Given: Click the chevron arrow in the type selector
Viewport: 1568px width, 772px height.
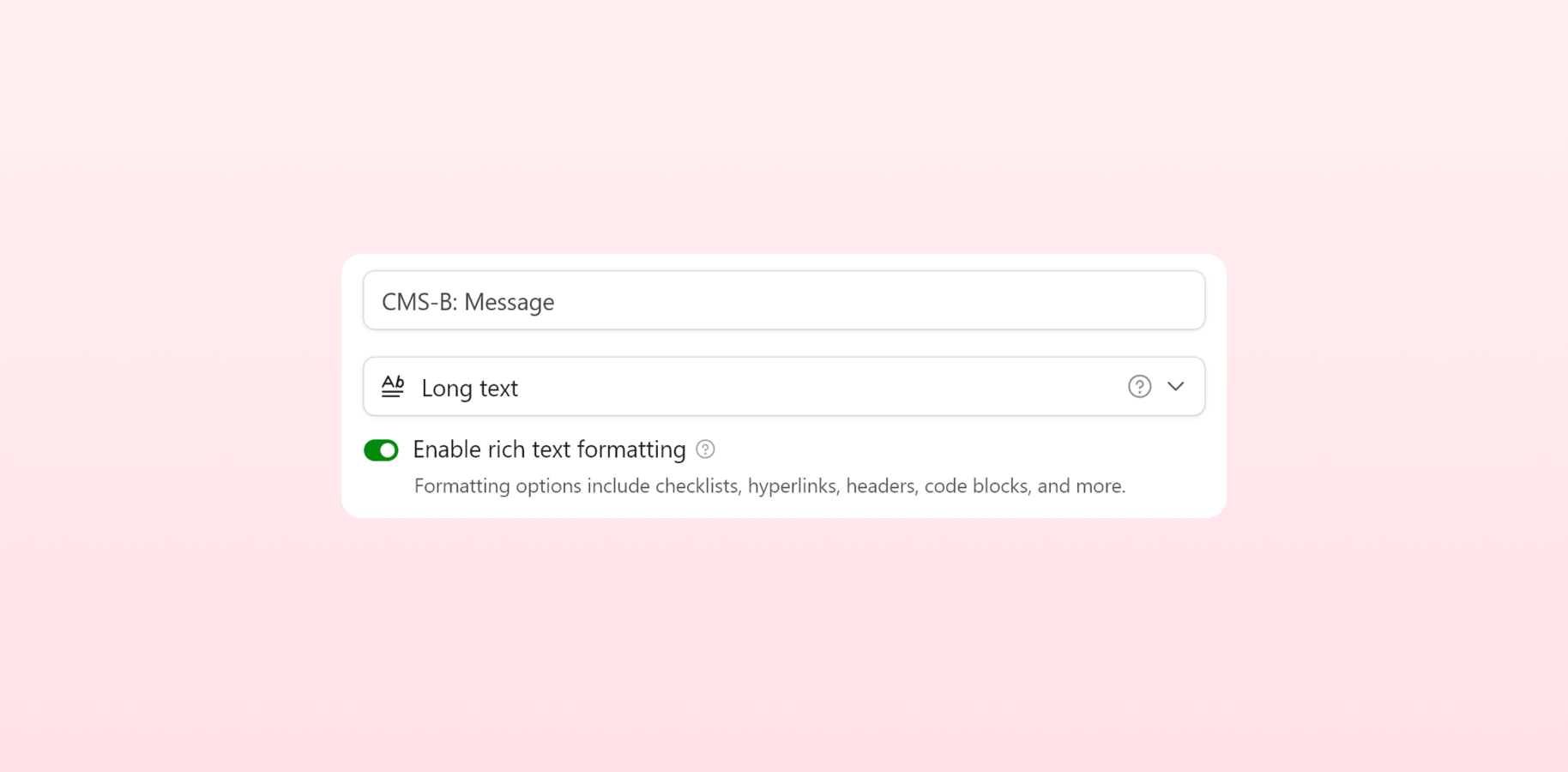Looking at the screenshot, I should [x=1176, y=387].
